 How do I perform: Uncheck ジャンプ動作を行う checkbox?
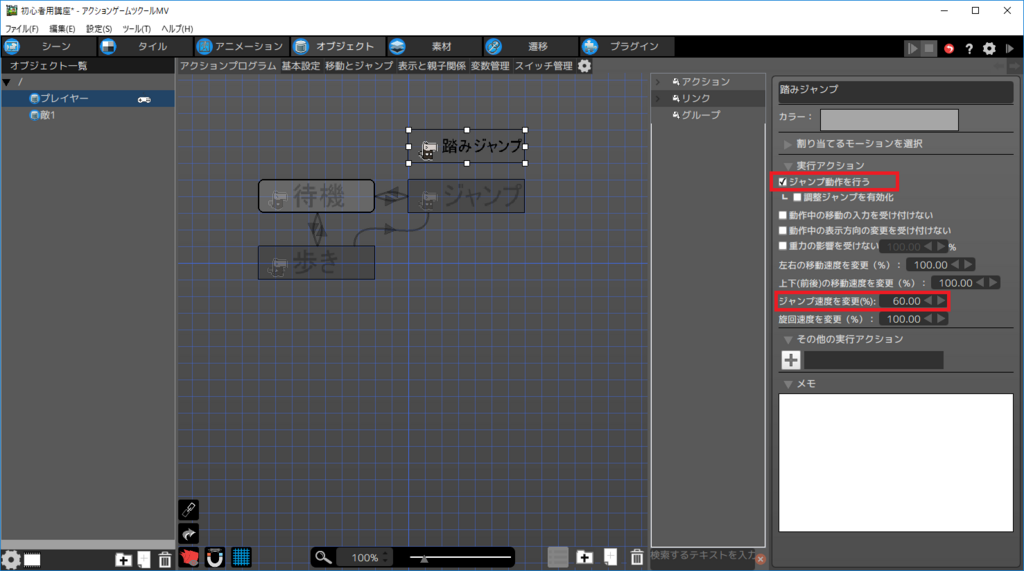pyautogui.click(x=782, y=182)
